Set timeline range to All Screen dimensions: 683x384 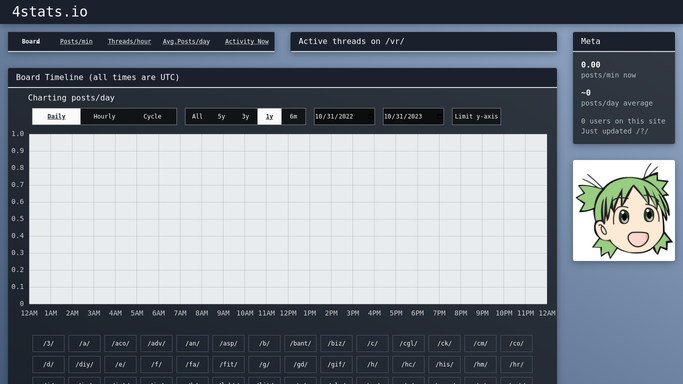pos(197,116)
